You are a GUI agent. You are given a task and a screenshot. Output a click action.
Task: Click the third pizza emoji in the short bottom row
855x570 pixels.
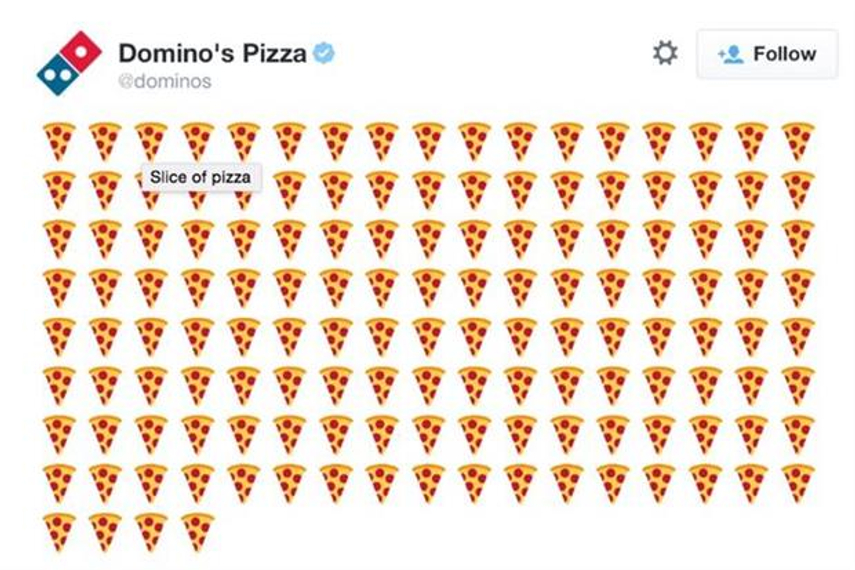click(151, 531)
